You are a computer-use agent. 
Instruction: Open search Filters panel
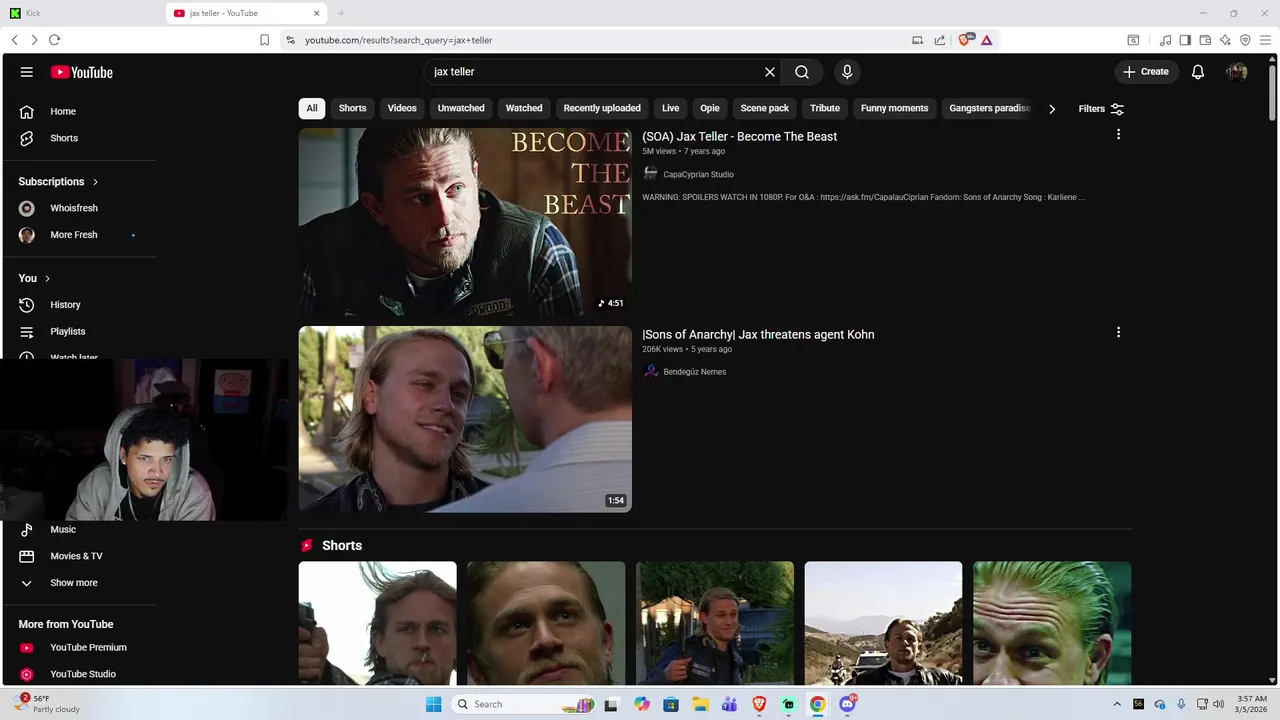coord(1101,108)
